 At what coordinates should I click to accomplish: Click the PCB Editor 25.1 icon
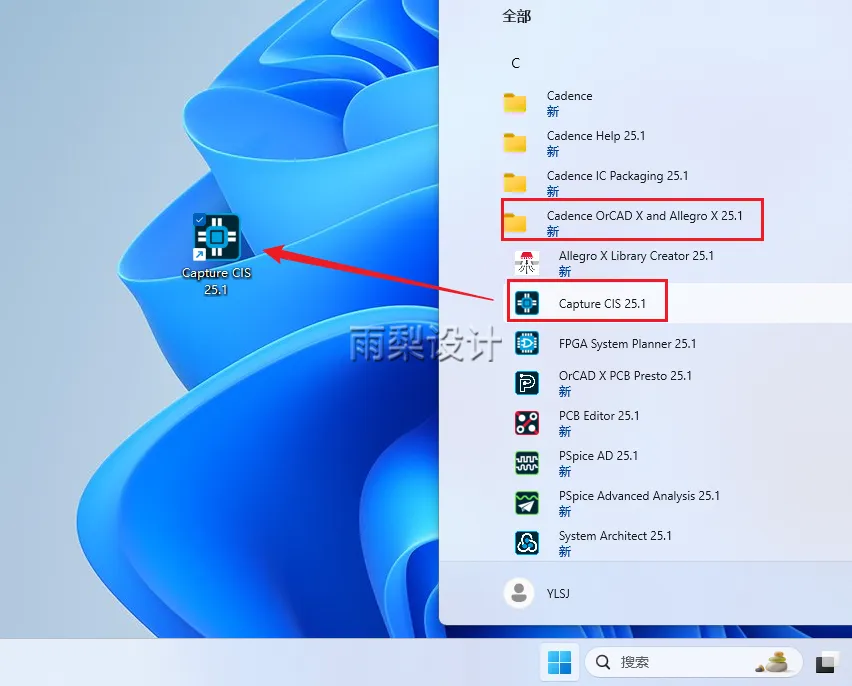pyautogui.click(x=527, y=423)
